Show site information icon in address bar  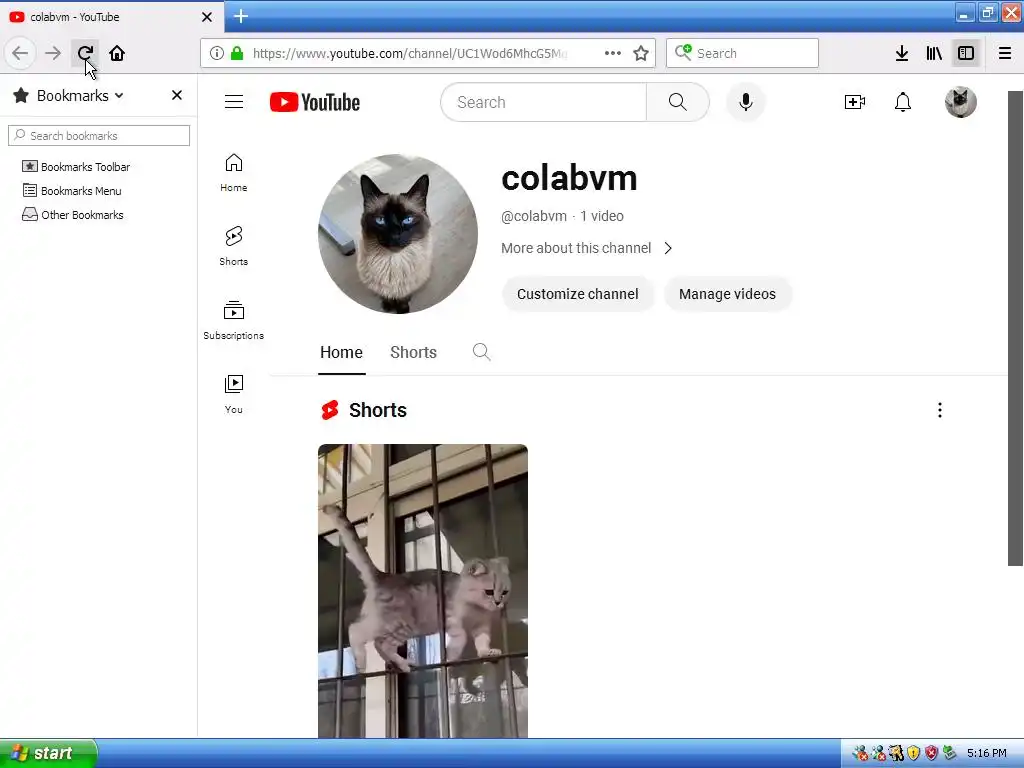[217, 53]
